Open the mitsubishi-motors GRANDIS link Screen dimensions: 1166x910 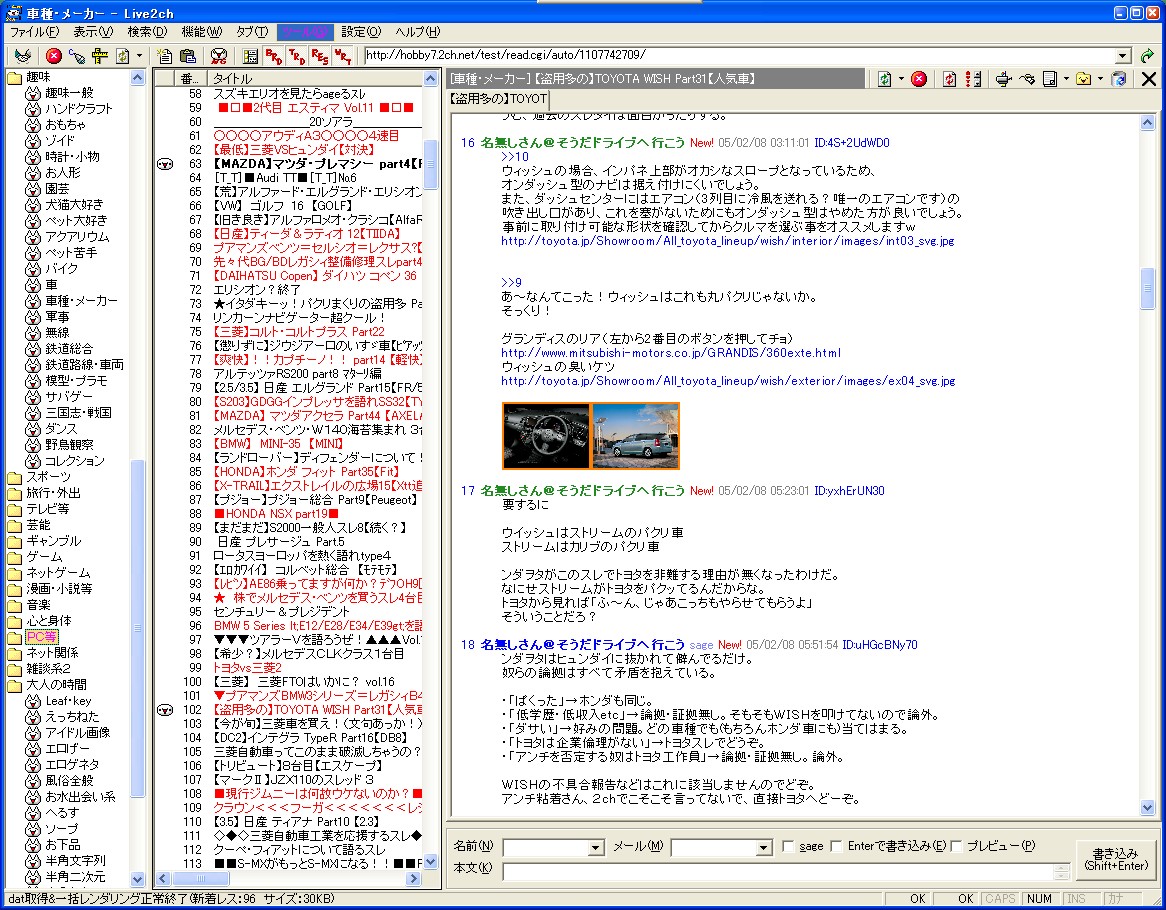click(x=670, y=353)
